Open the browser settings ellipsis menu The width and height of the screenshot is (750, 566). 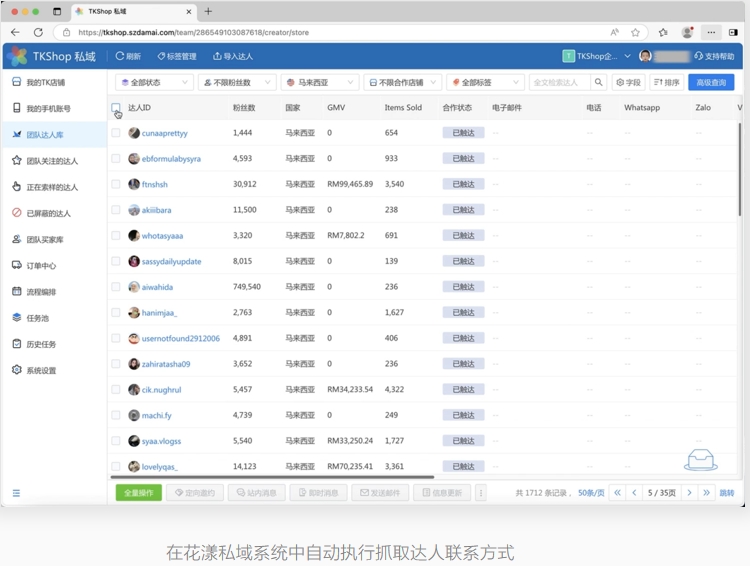711,33
